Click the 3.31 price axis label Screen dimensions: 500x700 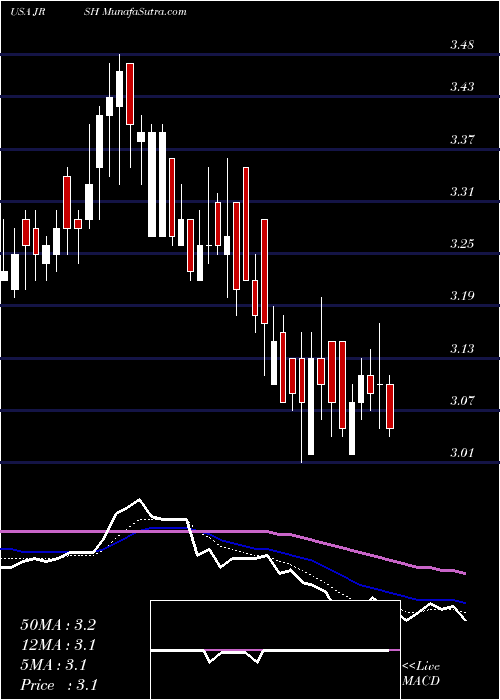tap(462, 192)
